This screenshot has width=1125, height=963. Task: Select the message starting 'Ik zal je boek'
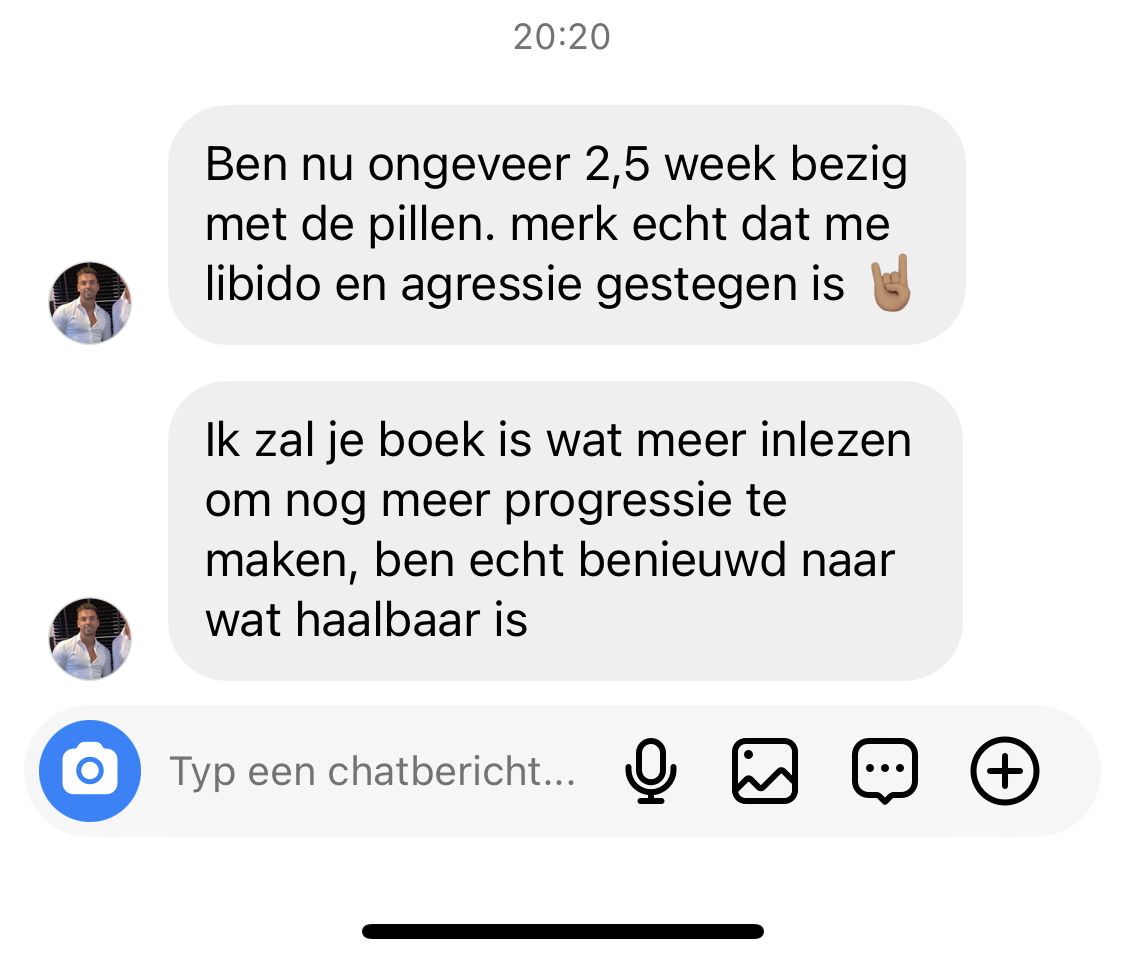point(565,531)
